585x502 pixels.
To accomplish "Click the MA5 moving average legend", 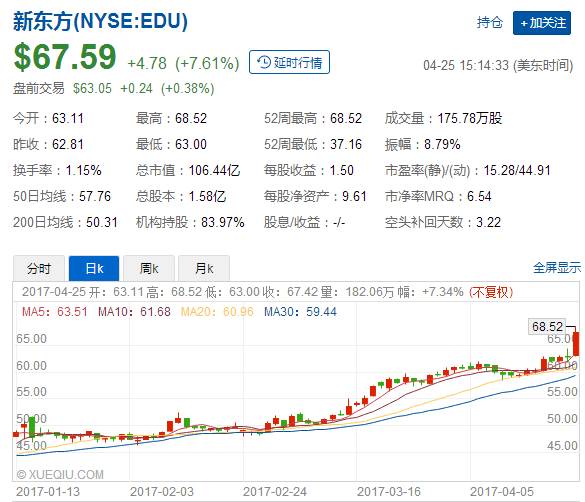I will 54,312.
